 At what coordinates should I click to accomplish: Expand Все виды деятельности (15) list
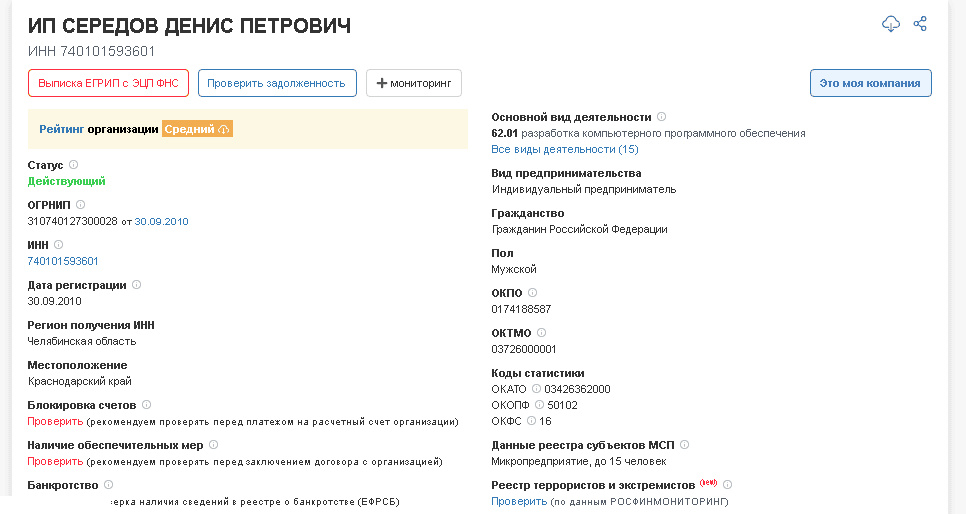coord(565,149)
